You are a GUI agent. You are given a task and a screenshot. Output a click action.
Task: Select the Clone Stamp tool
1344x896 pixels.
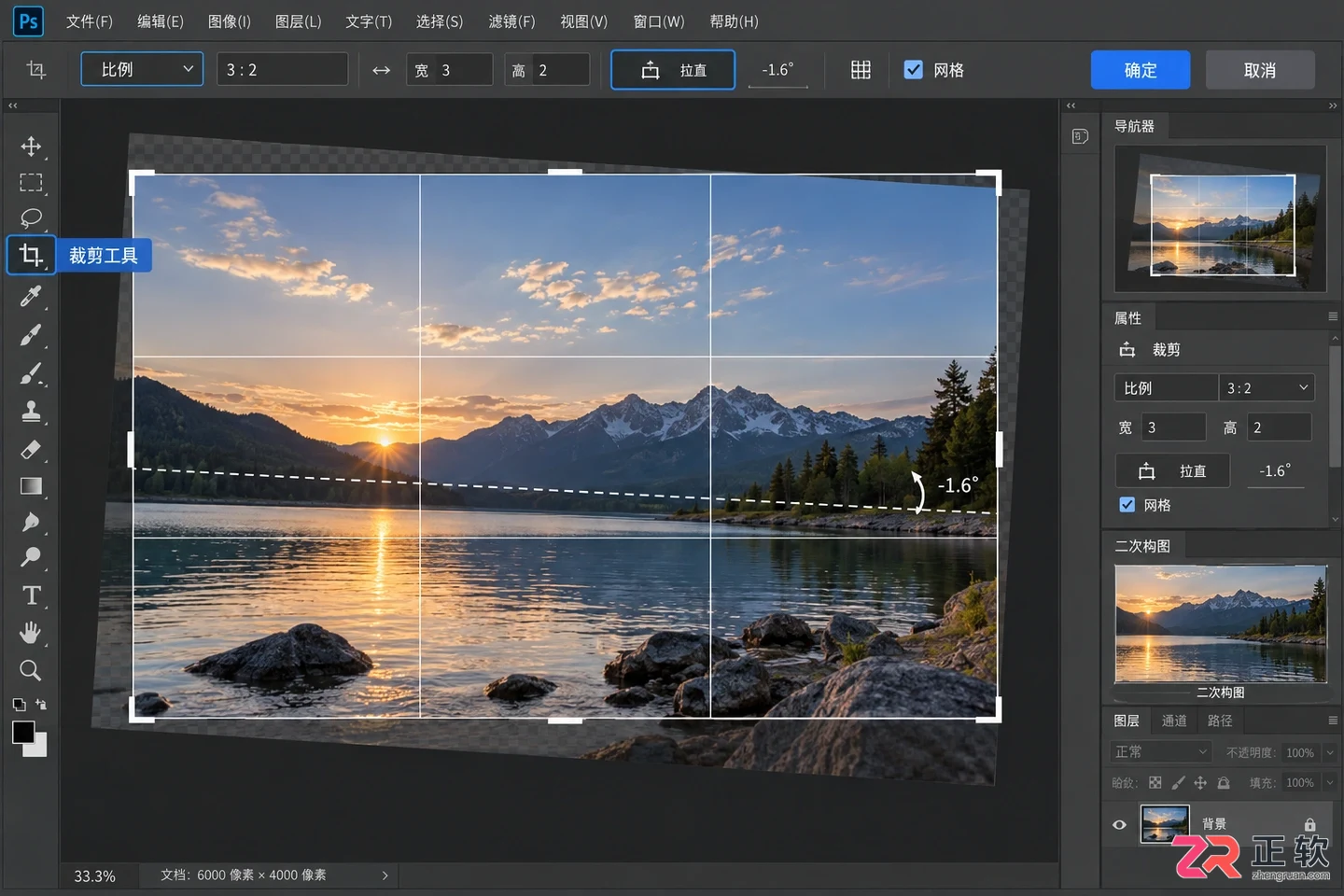pos(31,411)
